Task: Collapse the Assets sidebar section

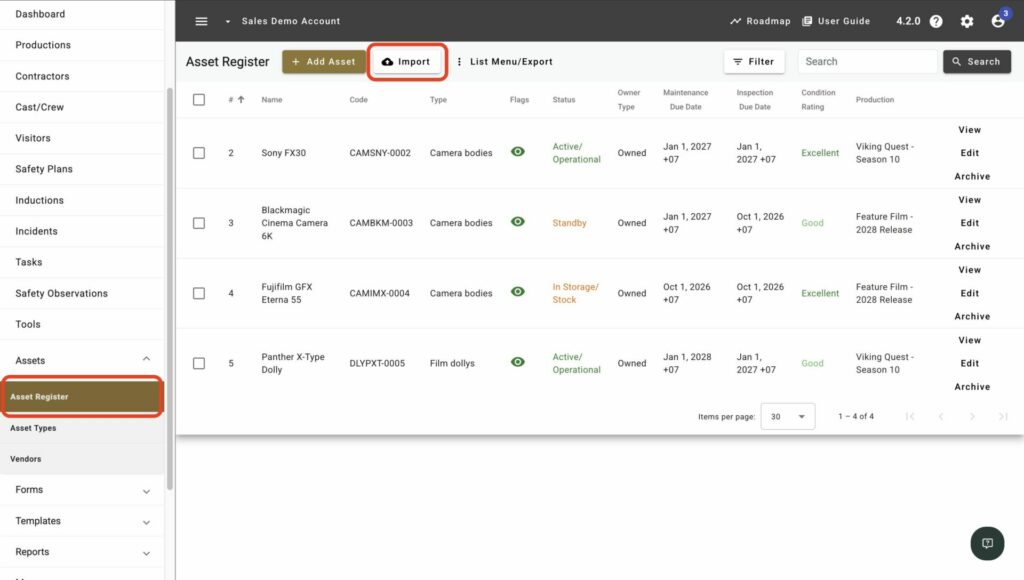Action: (82, 360)
